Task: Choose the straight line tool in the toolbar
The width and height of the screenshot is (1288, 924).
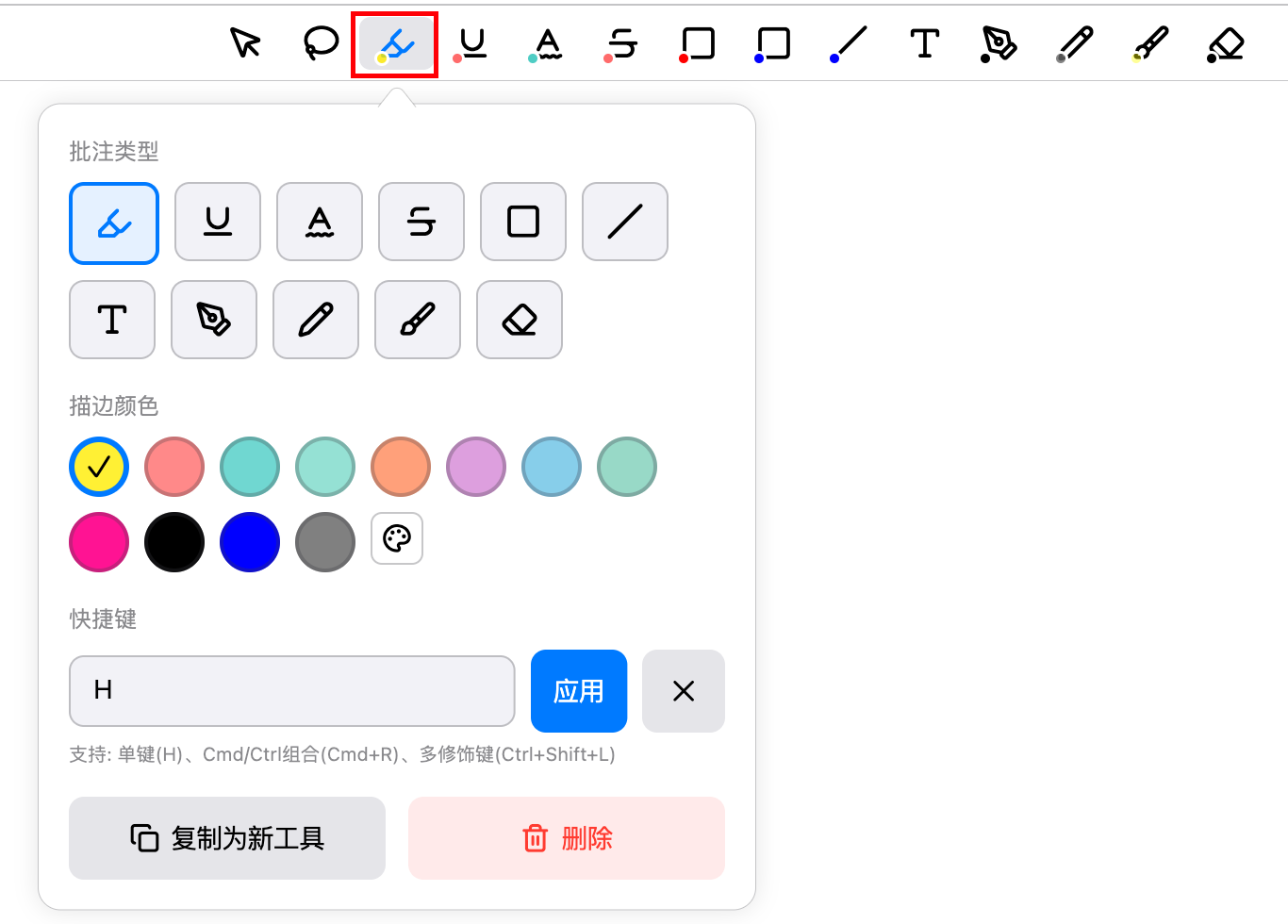Action: click(847, 42)
